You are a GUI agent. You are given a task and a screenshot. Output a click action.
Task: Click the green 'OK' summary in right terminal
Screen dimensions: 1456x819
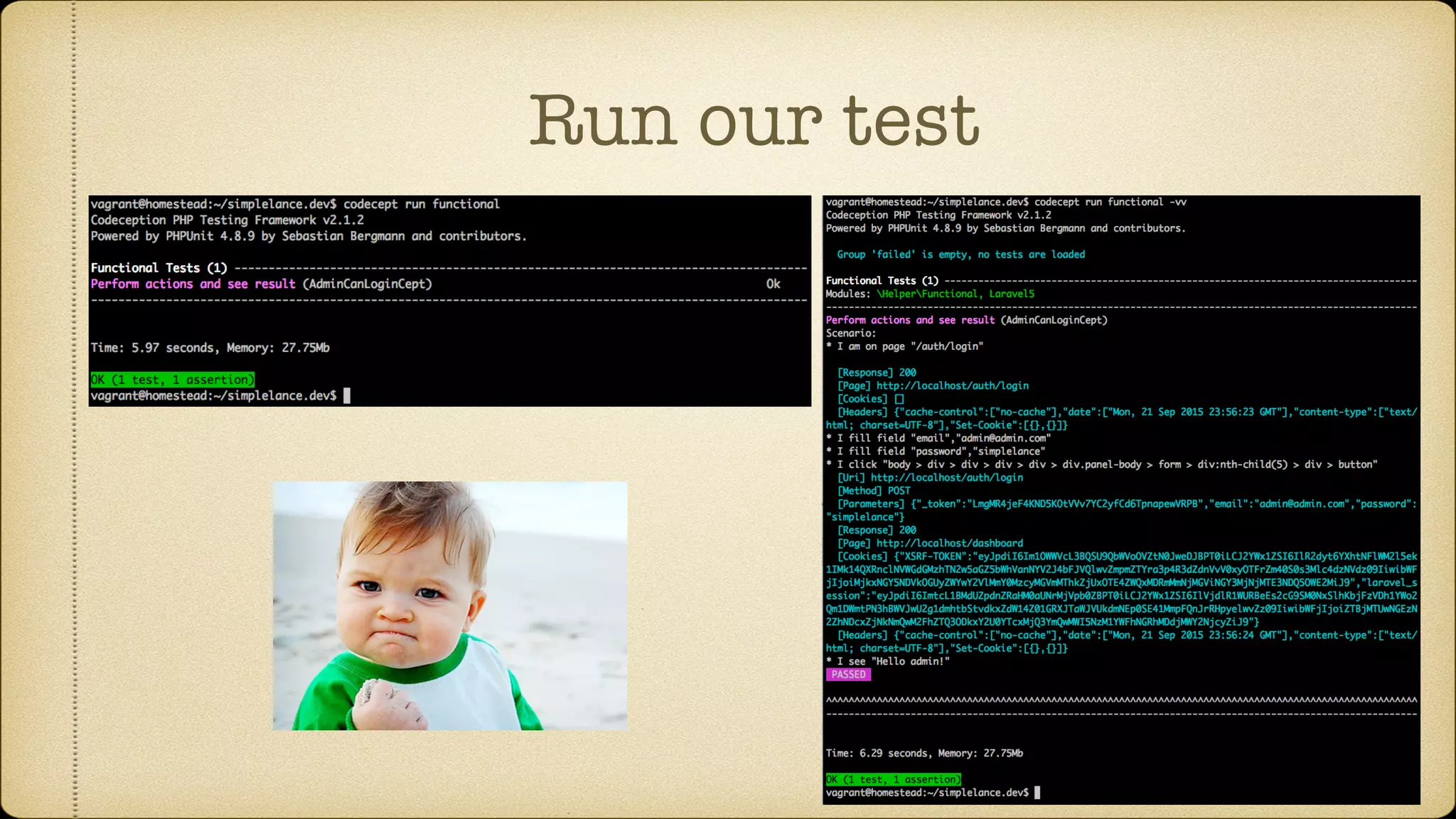893,780
